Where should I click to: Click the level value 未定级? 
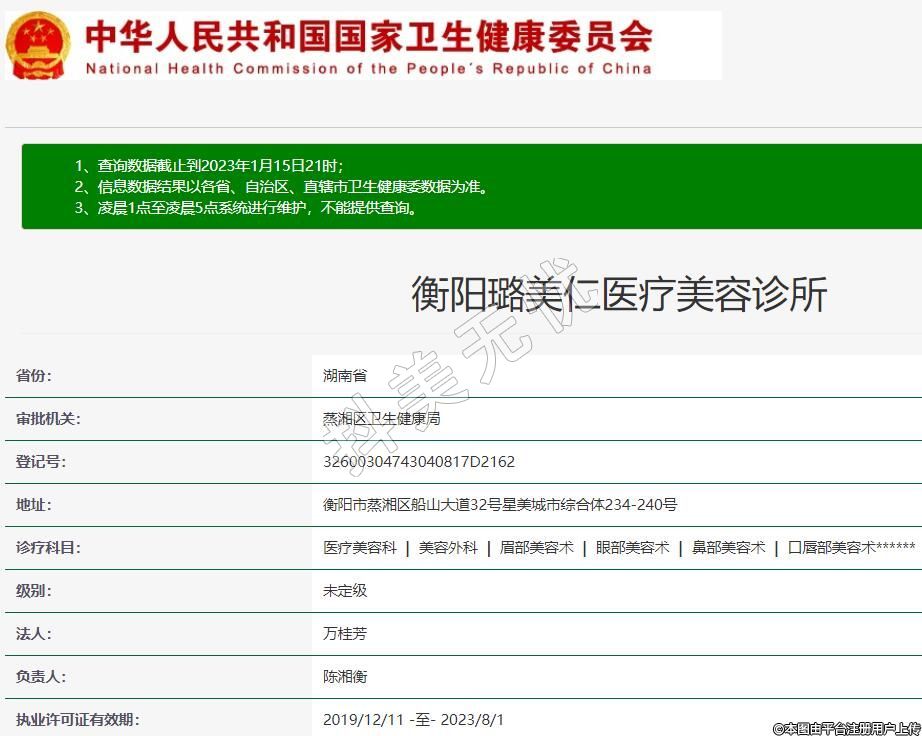pos(345,591)
